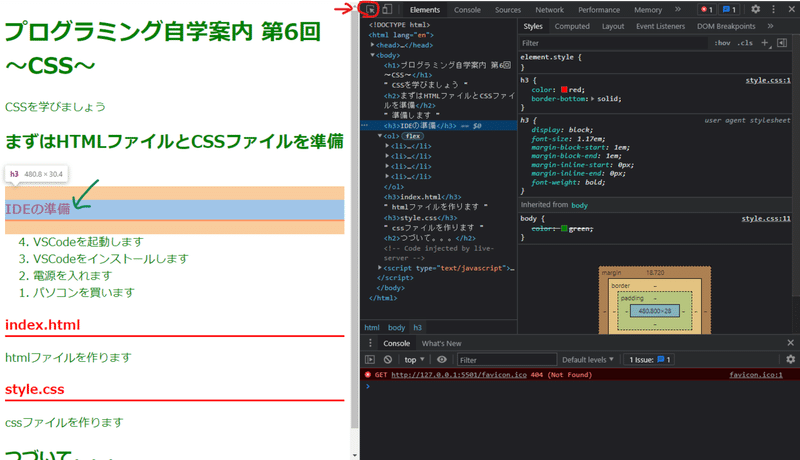Close the console drawer

(790, 343)
